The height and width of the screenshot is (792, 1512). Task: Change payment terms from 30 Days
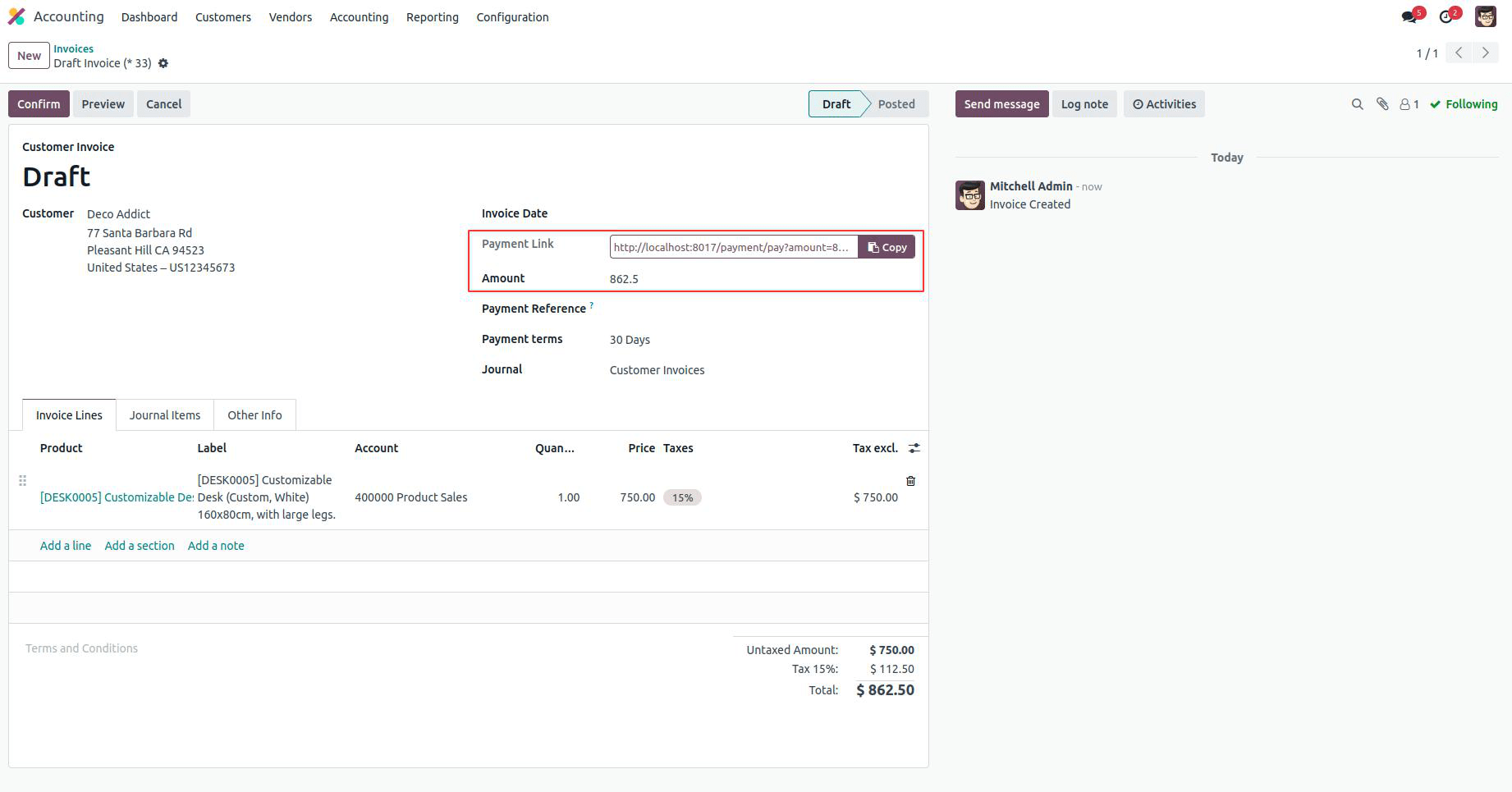point(630,339)
